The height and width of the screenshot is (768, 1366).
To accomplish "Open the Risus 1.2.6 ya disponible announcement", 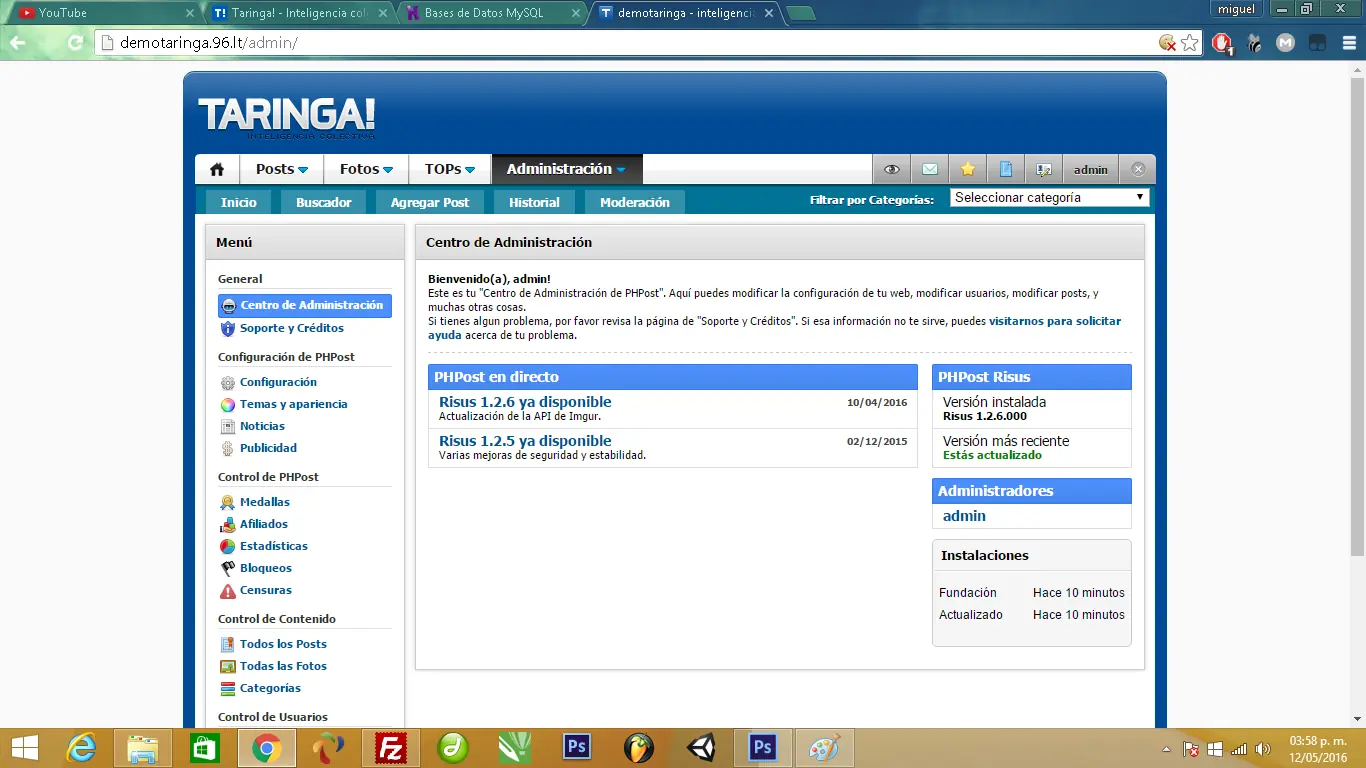I will (525, 402).
